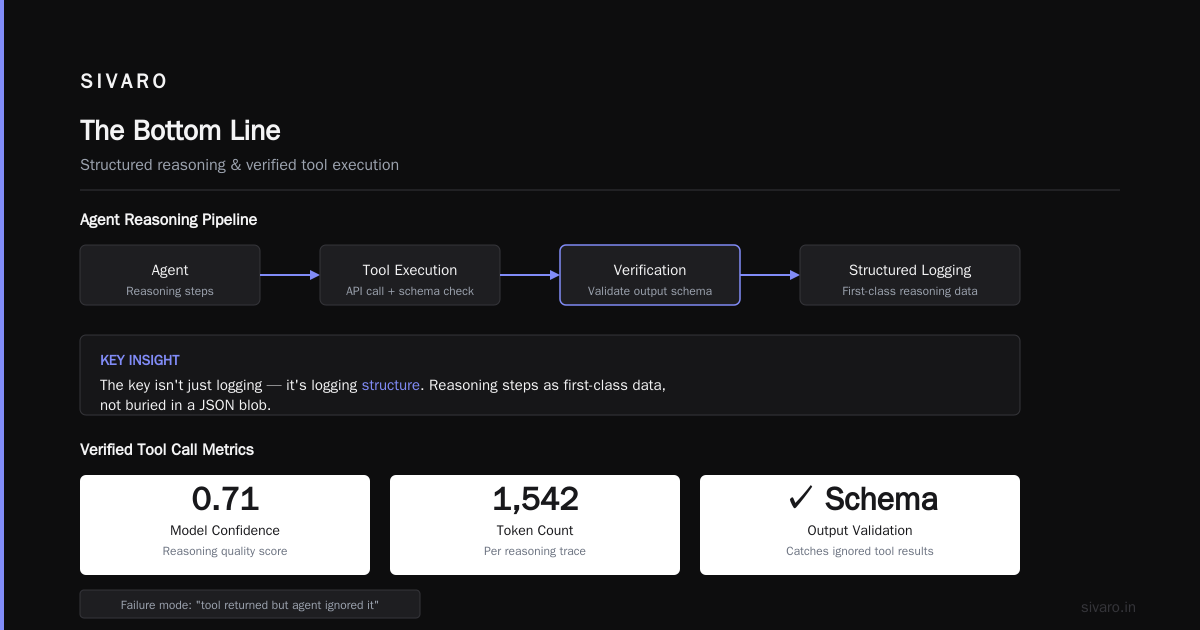Select 'The Bottom Line' heading
This screenshot has width=1200, height=630.
[180, 130]
